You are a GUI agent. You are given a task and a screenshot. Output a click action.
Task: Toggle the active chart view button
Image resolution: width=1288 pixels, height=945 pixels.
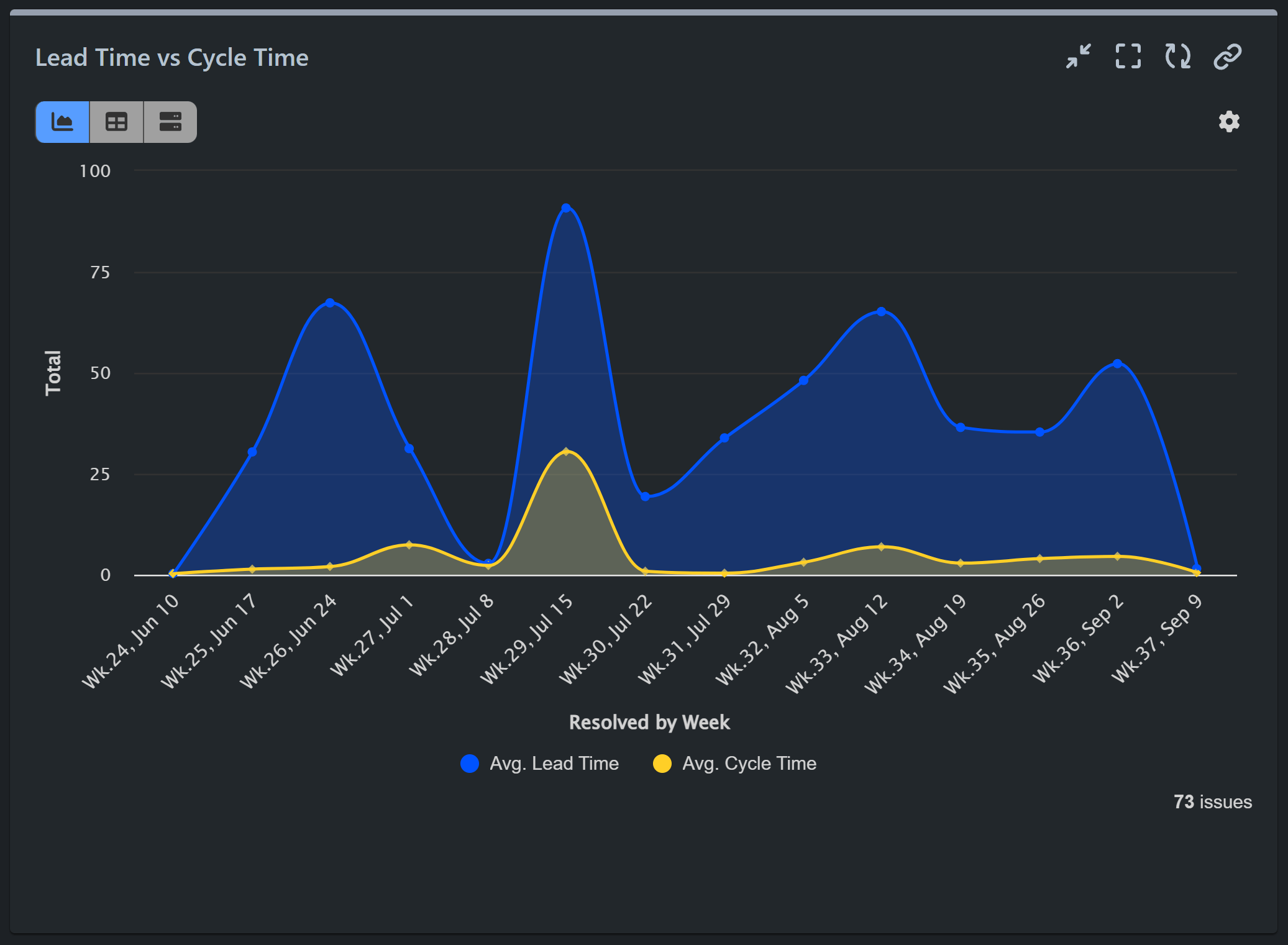(x=62, y=122)
